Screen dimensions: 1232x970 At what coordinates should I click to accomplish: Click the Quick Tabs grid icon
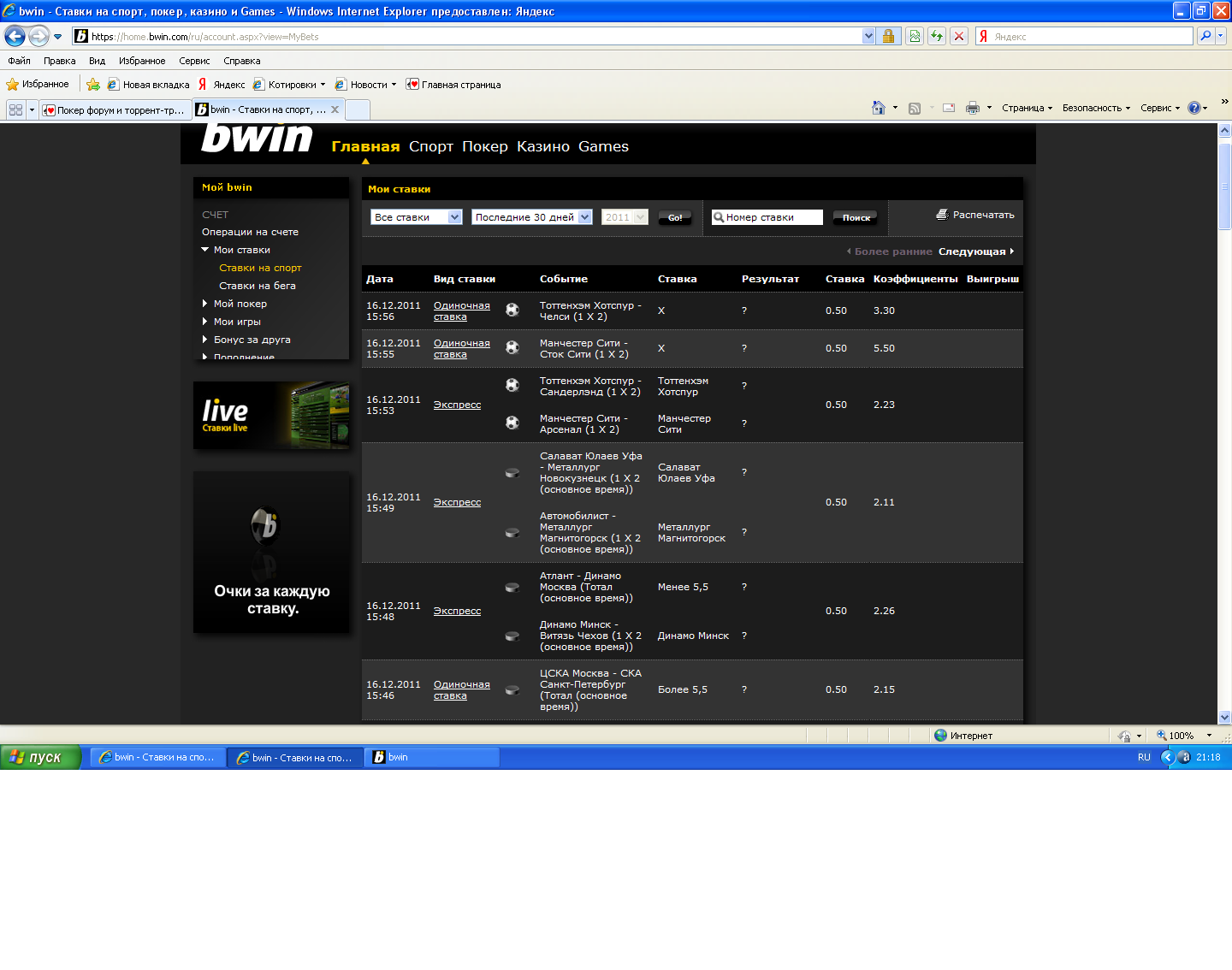(15, 109)
